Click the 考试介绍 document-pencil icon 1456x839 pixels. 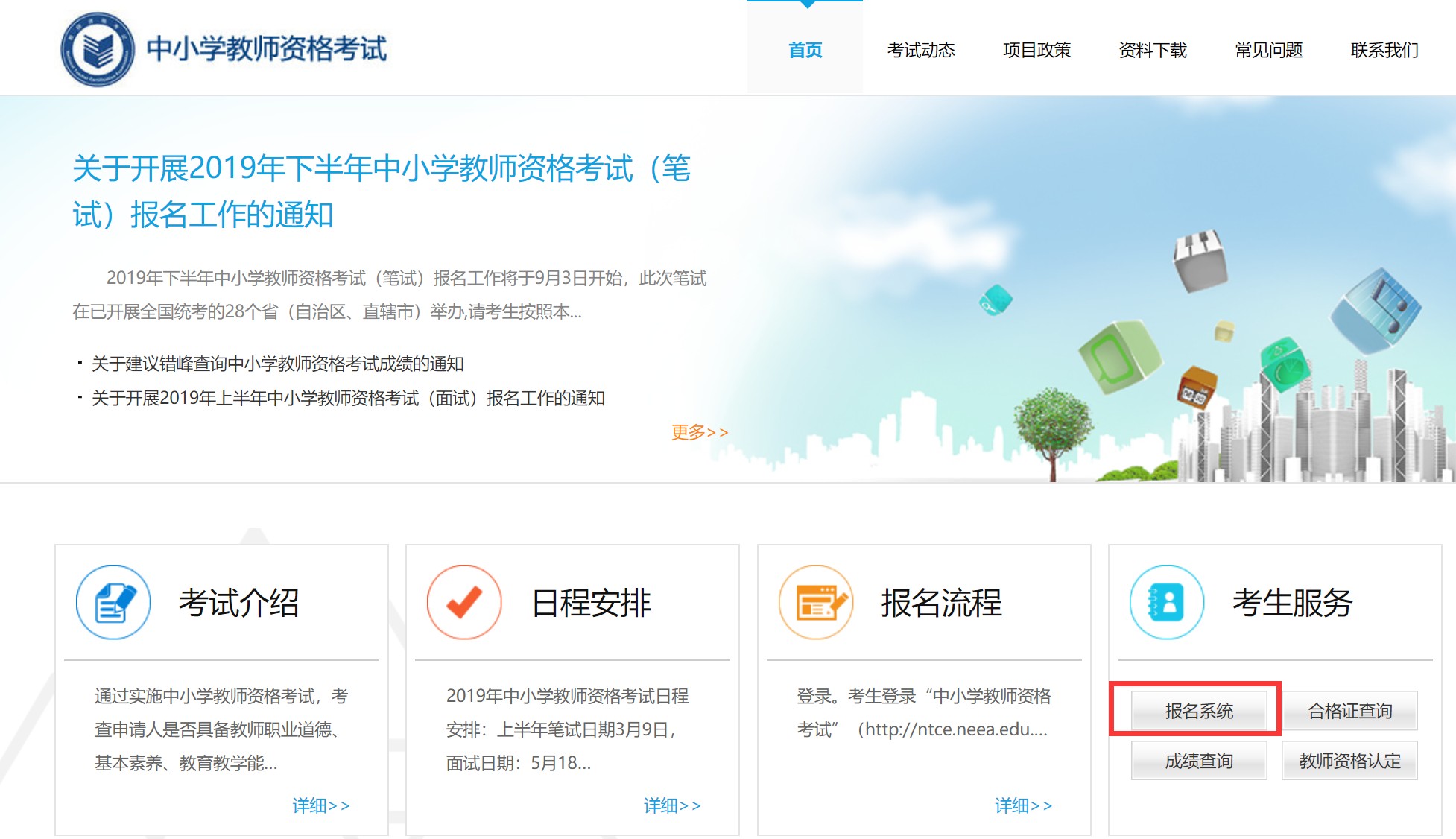pyautogui.click(x=113, y=602)
